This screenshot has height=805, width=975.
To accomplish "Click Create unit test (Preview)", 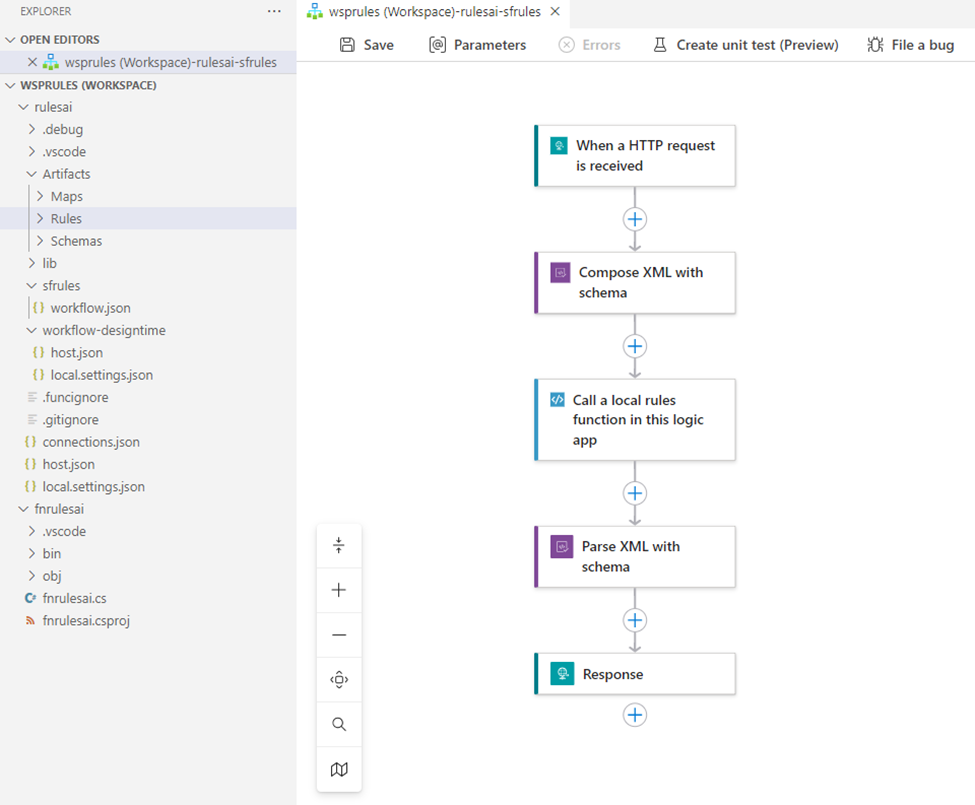I will [x=745, y=44].
